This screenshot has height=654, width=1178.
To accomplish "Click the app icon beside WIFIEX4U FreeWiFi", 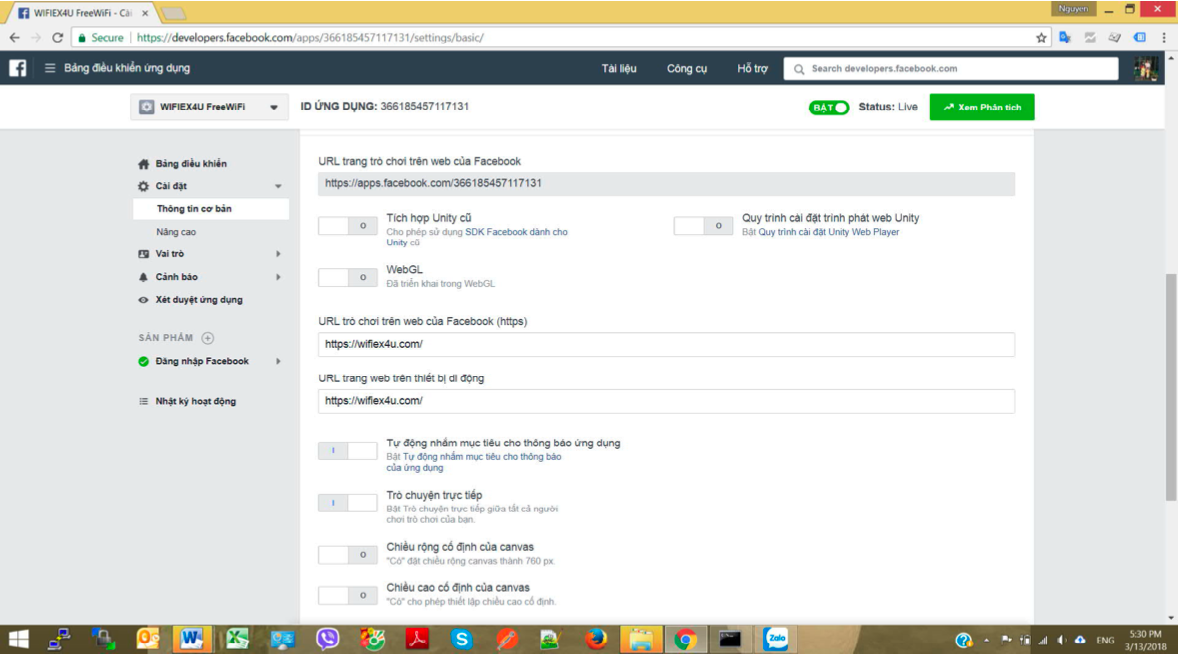I will pos(146,107).
